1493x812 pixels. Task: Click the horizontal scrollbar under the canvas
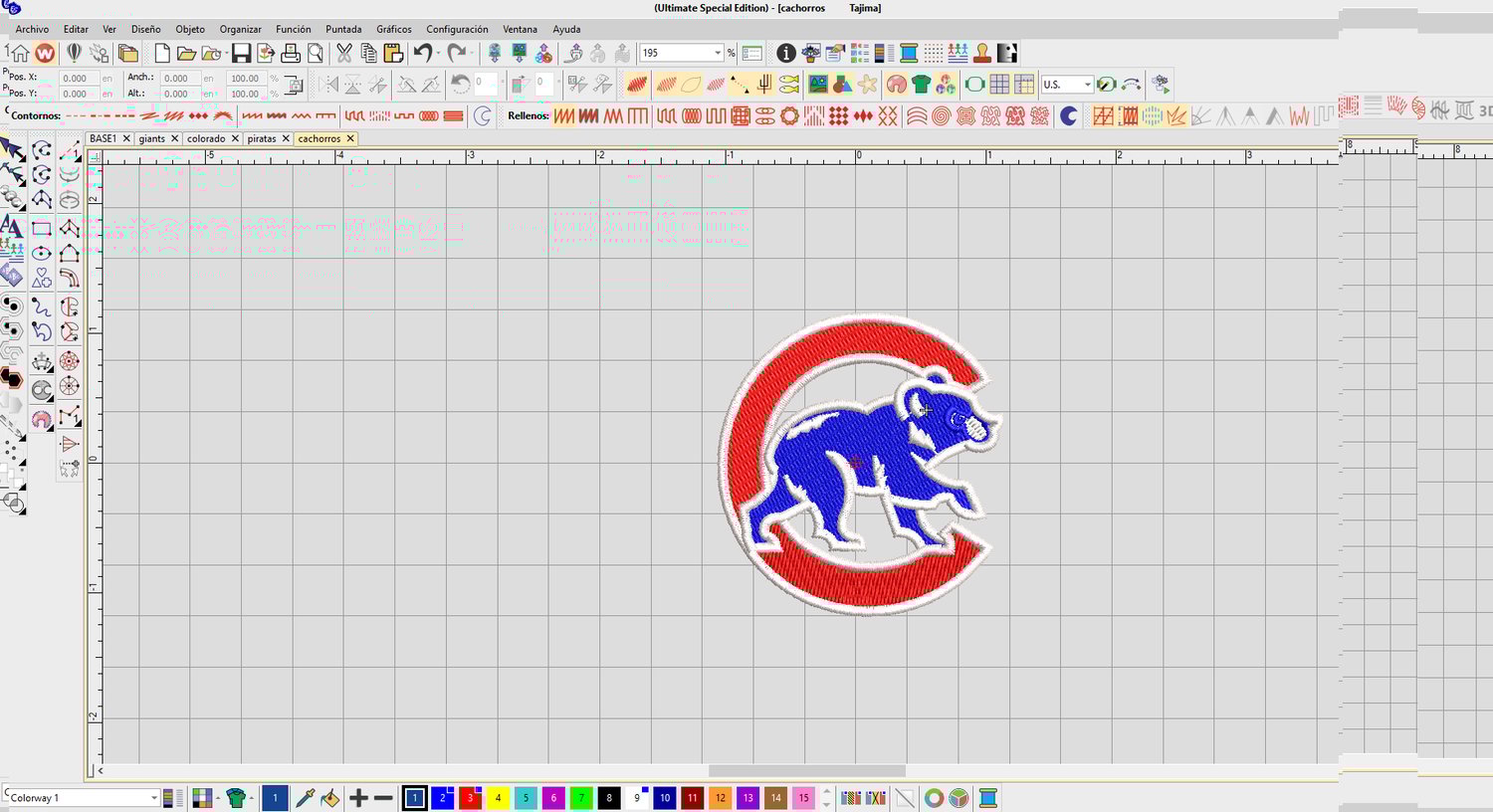coord(807,771)
